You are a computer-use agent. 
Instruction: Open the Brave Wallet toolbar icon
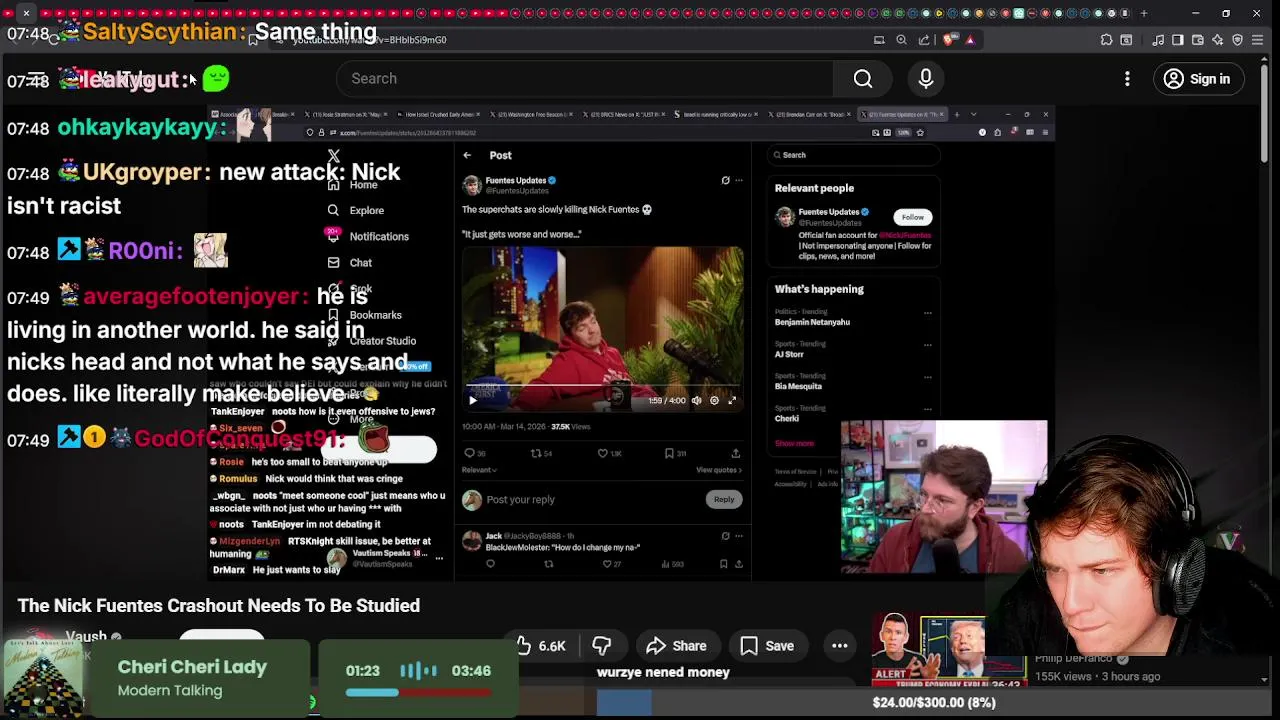[1198, 40]
